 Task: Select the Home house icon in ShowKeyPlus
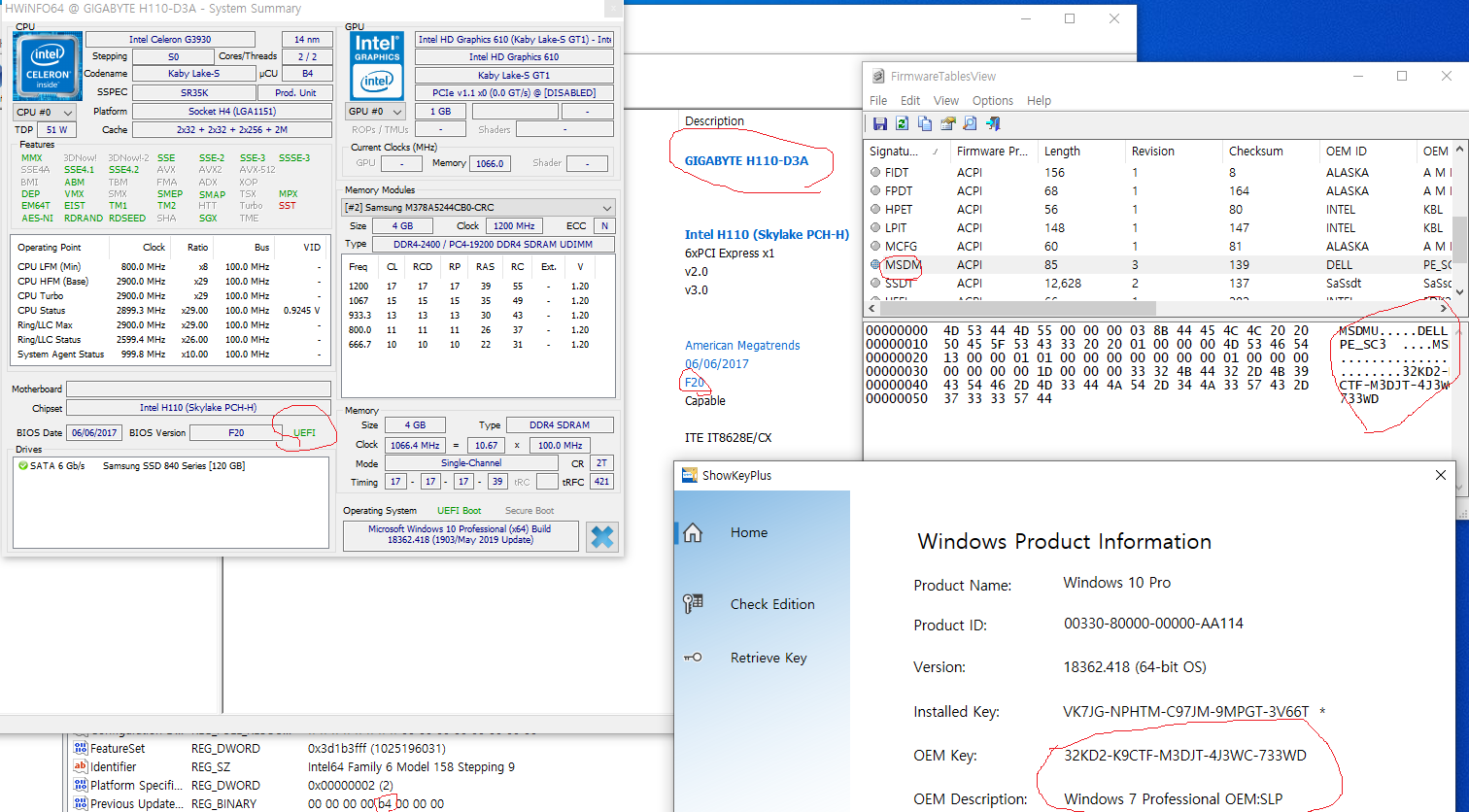(693, 532)
